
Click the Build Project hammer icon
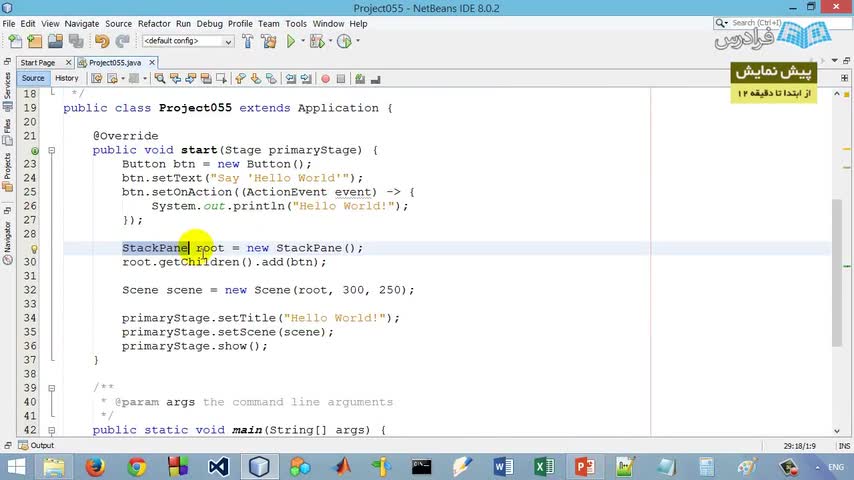pos(248,41)
